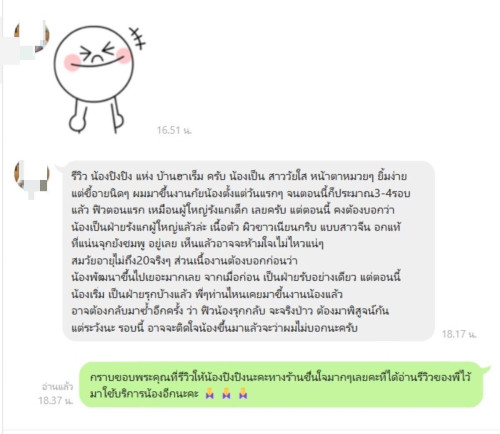Select the long gray review message bubble

click(x=249, y=251)
